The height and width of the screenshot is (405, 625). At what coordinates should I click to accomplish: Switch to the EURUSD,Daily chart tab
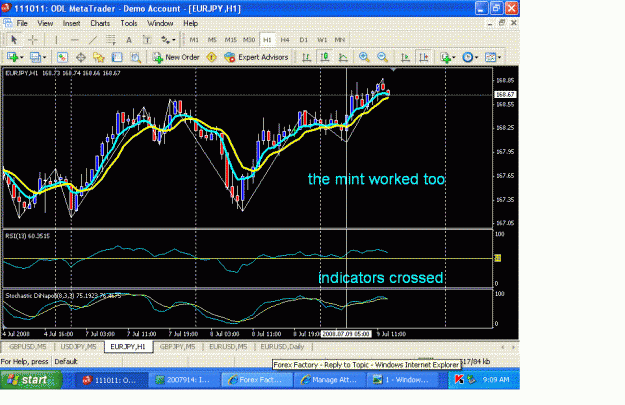point(282,347)
